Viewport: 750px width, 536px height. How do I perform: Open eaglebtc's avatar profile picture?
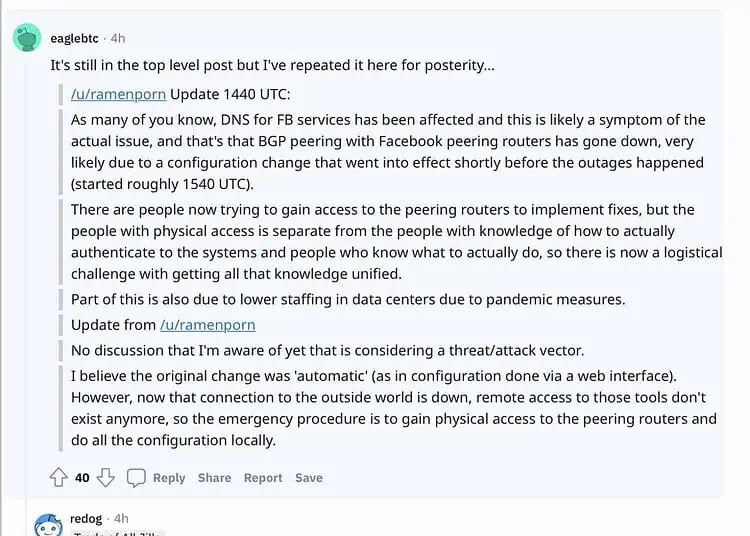tap(27, 38)
